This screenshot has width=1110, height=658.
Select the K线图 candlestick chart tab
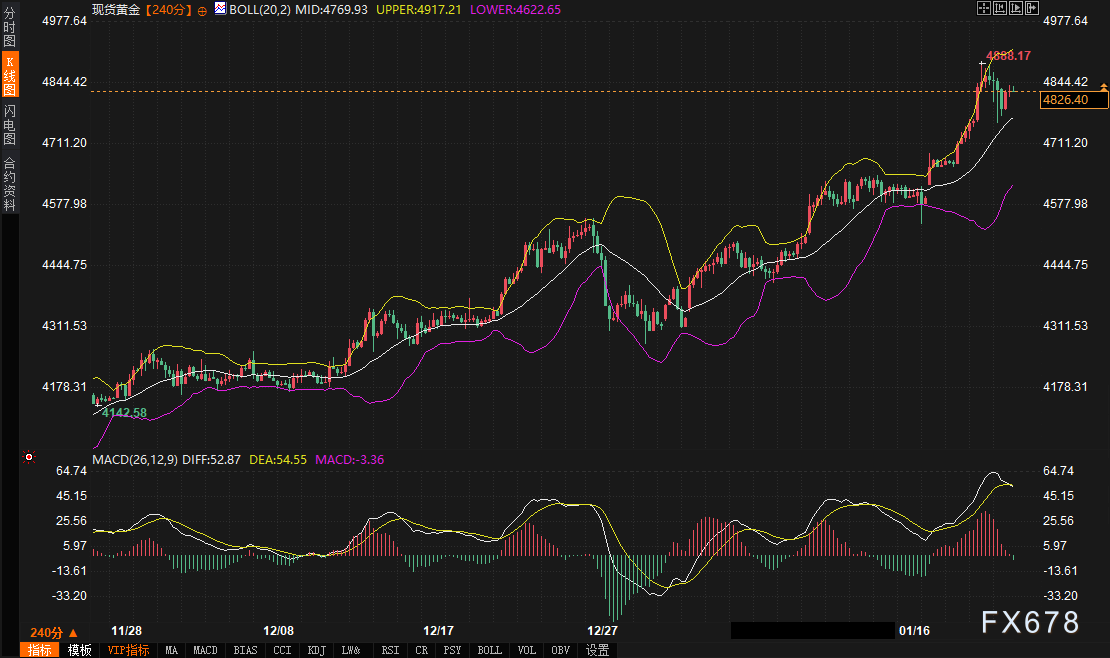click(x=8, y=70)
